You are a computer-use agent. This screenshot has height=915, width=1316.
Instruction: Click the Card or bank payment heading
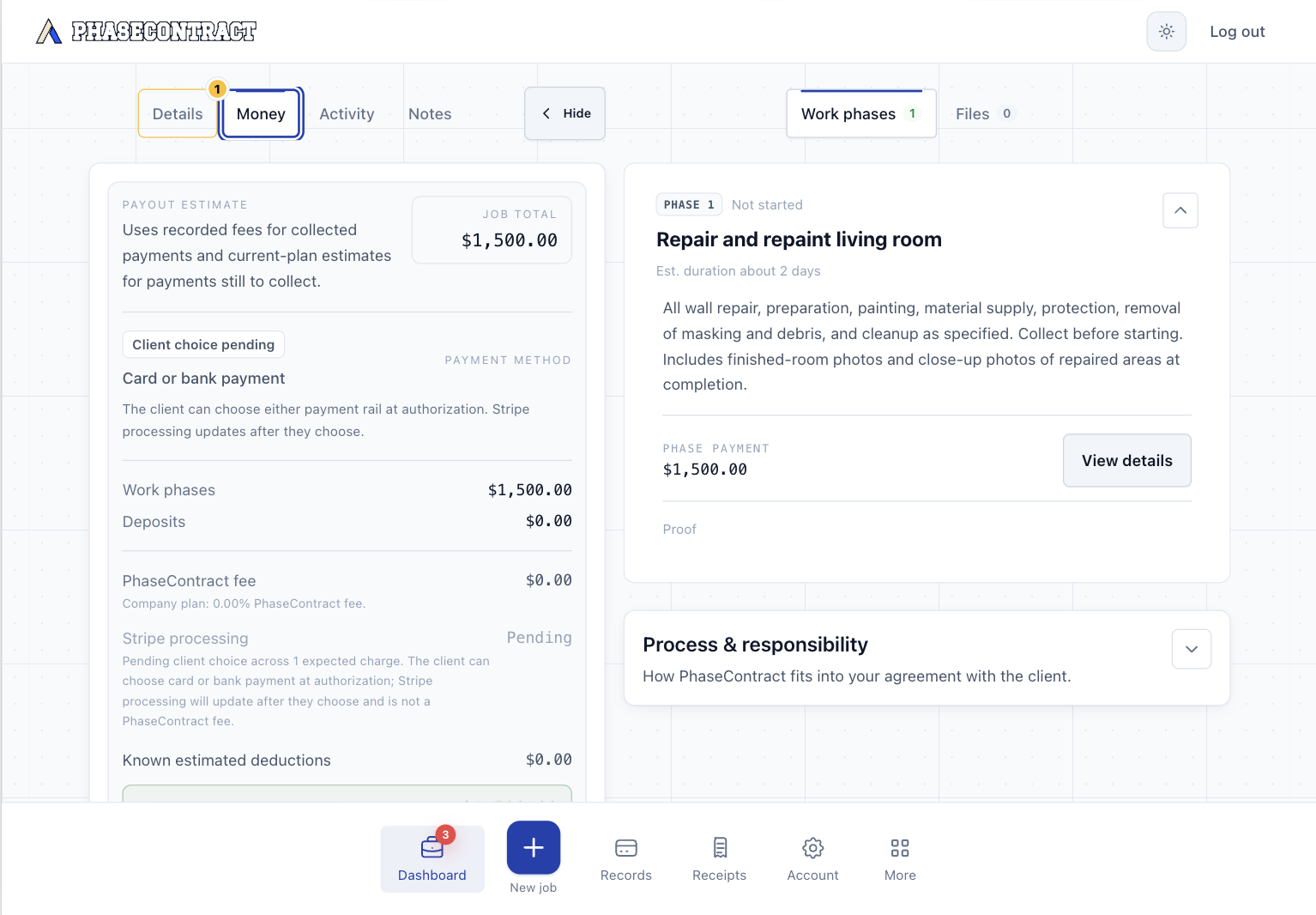click(x=203, y=379)
